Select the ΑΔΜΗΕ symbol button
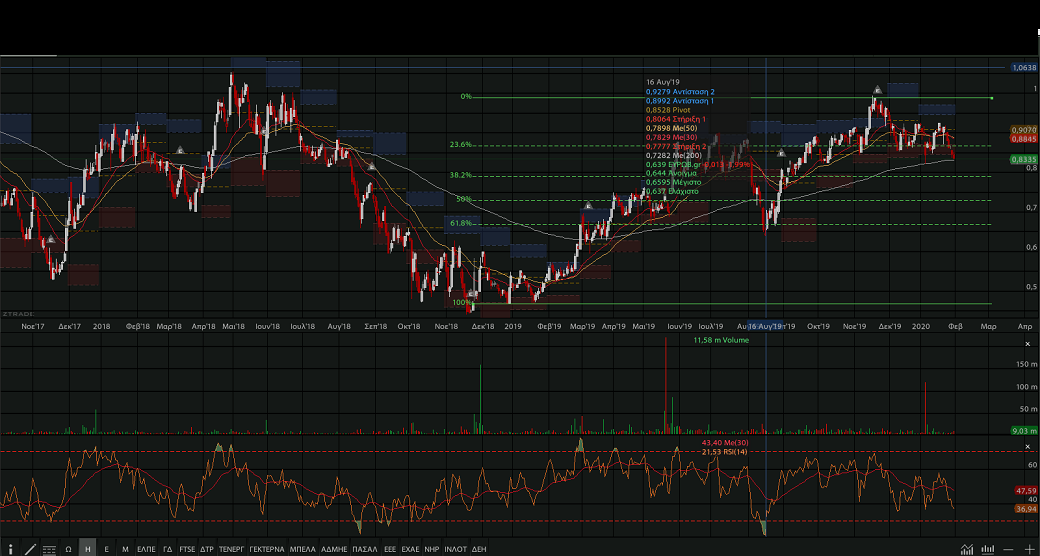Viewport: 1040px width, 556px height. click(334, 549)
